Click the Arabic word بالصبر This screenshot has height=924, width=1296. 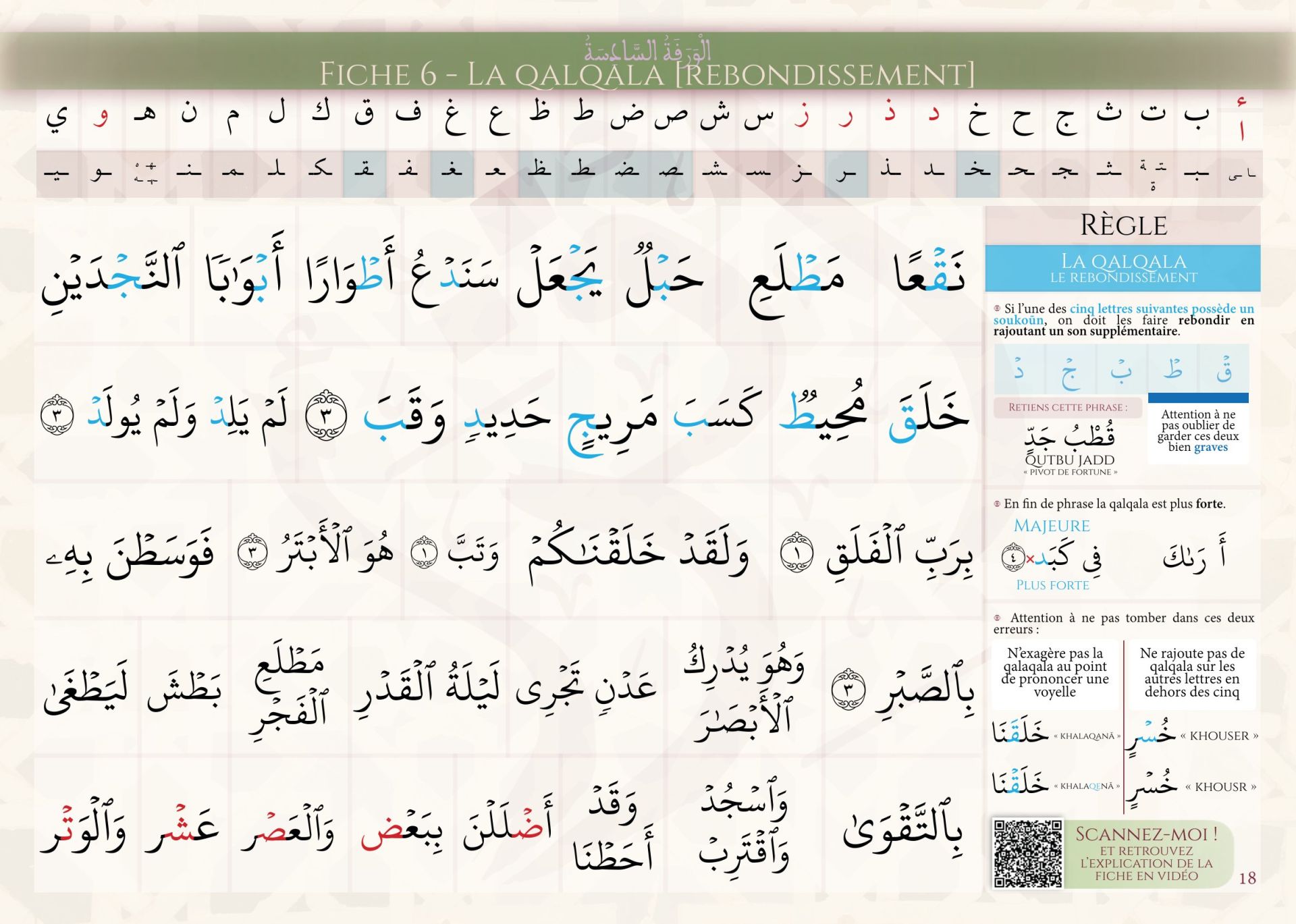pos(925,690)
